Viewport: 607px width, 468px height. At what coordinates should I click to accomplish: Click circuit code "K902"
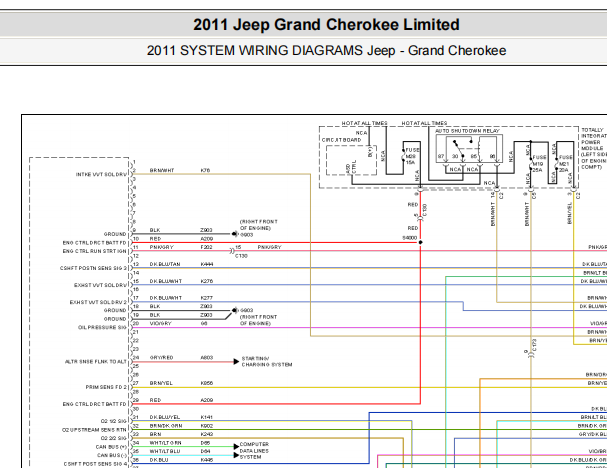click(x=207, y=426)
